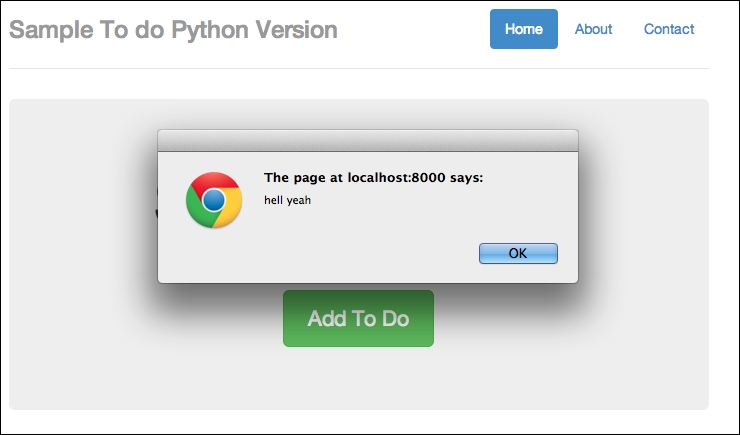
Task: Open the About page link
Action: pos(593,29)
